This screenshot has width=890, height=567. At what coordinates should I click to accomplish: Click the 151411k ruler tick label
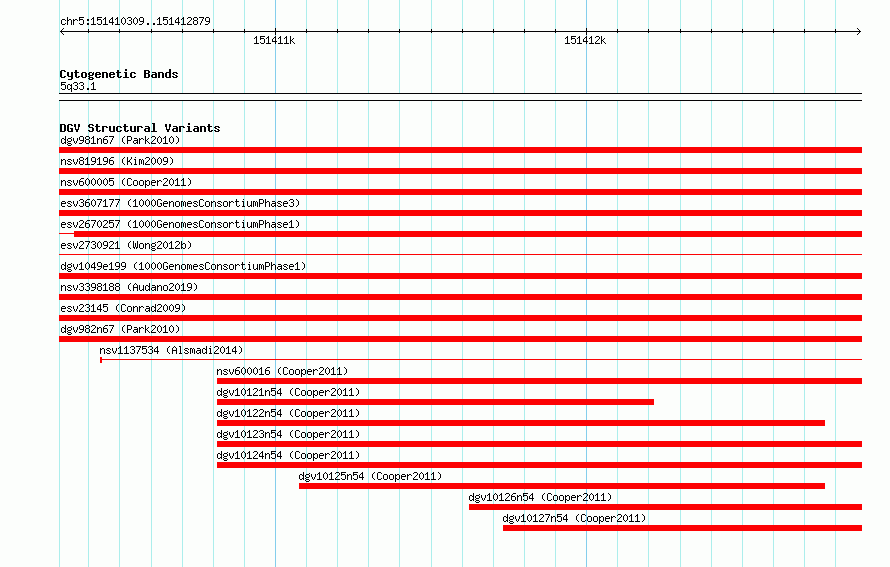(x=274, y=40)
